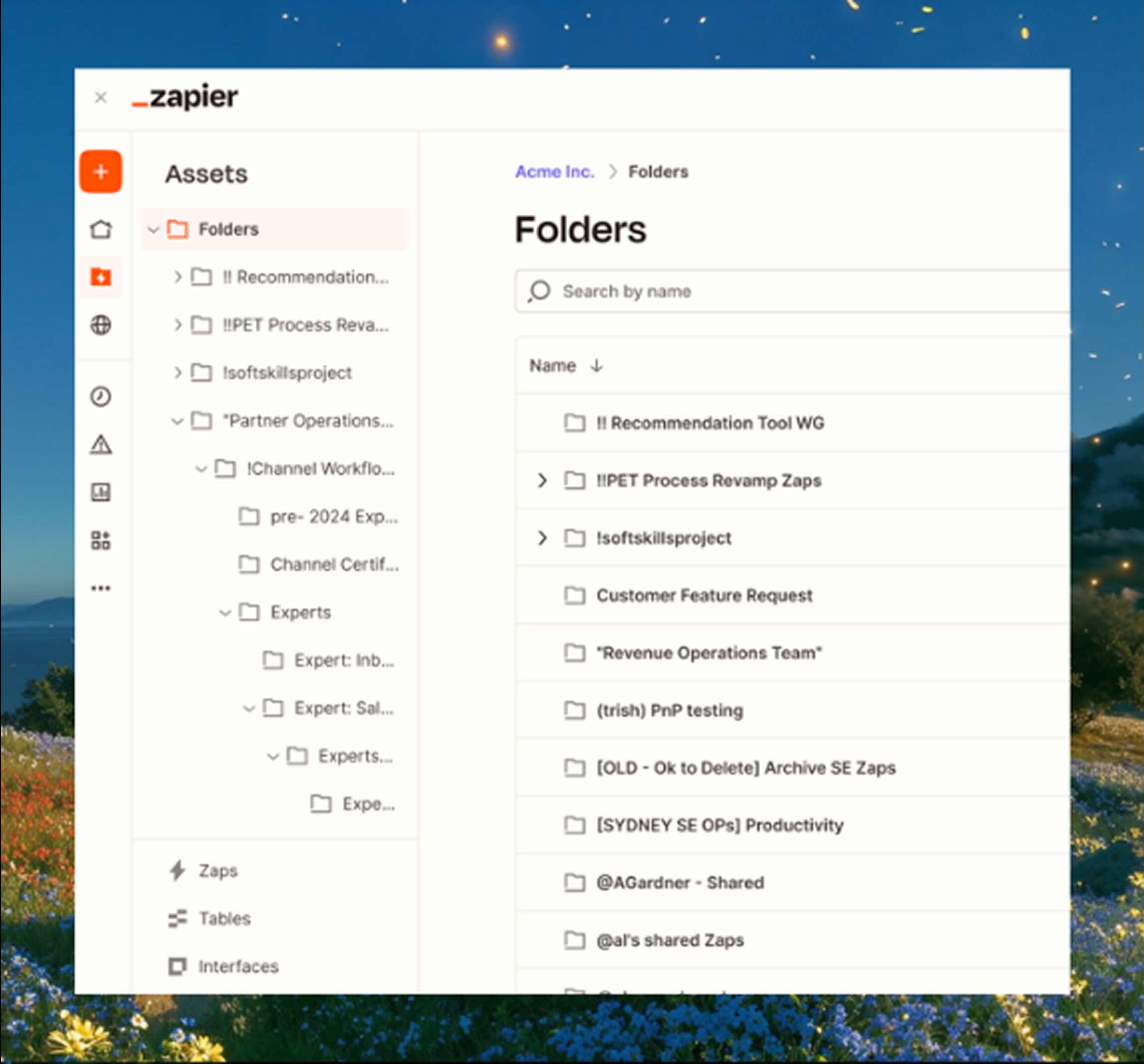
Task: Click the search magnifier icon
Action: pos(539,291)
